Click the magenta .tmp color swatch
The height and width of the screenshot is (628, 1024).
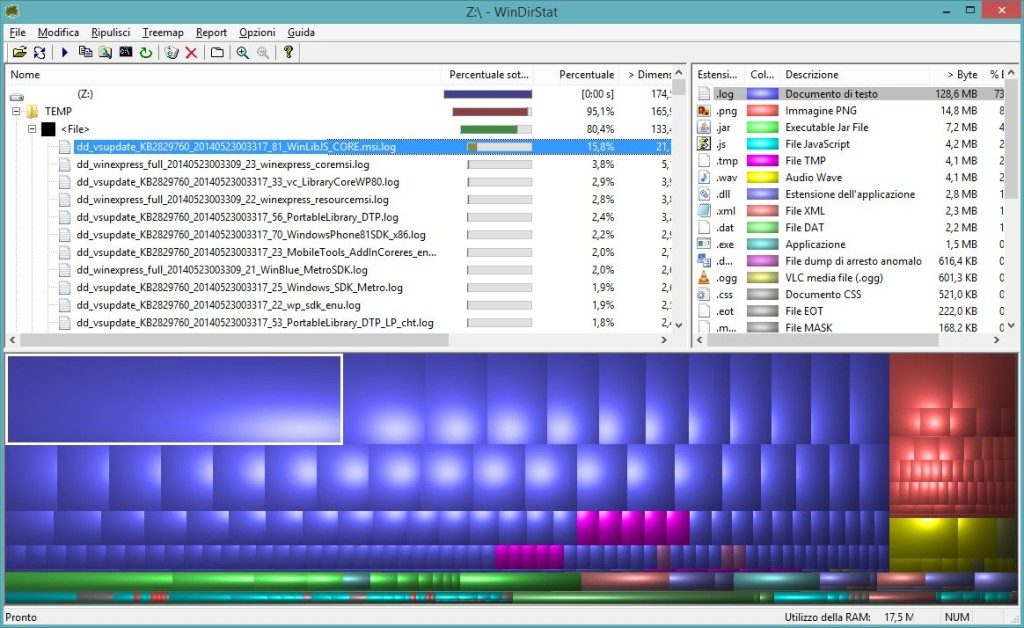point(762,161)
